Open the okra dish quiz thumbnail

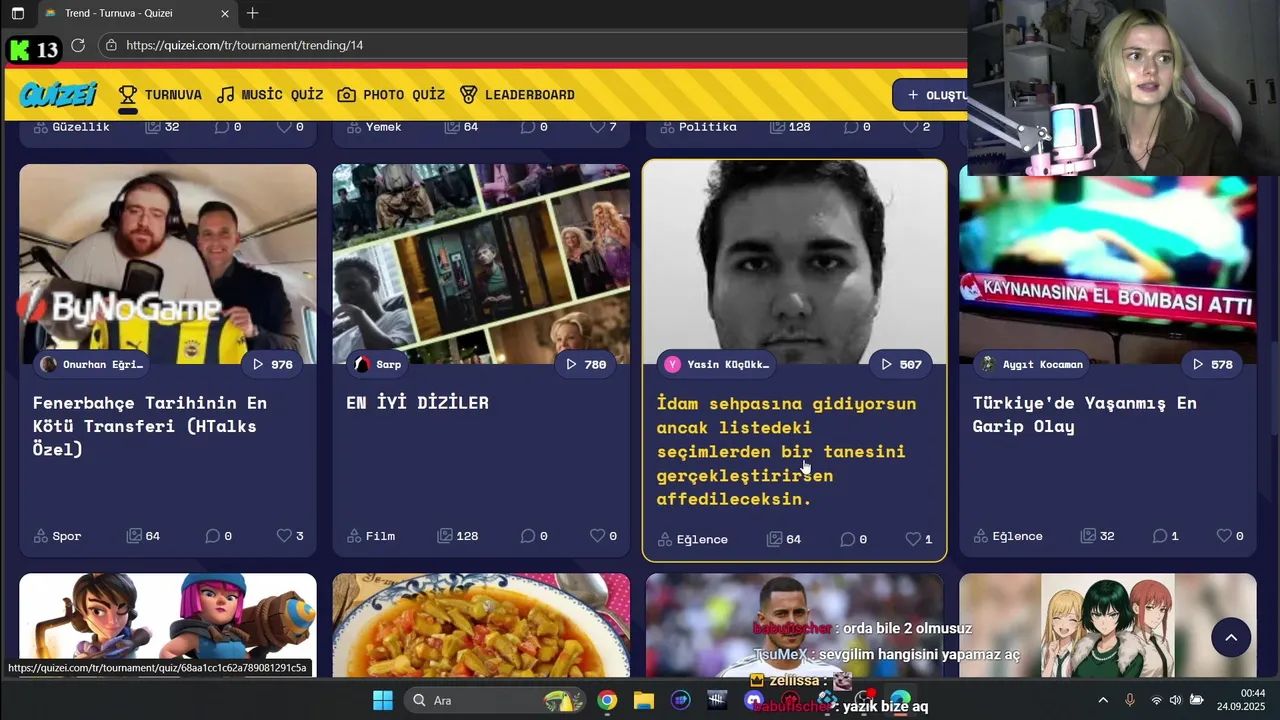[x=481, y=625]
